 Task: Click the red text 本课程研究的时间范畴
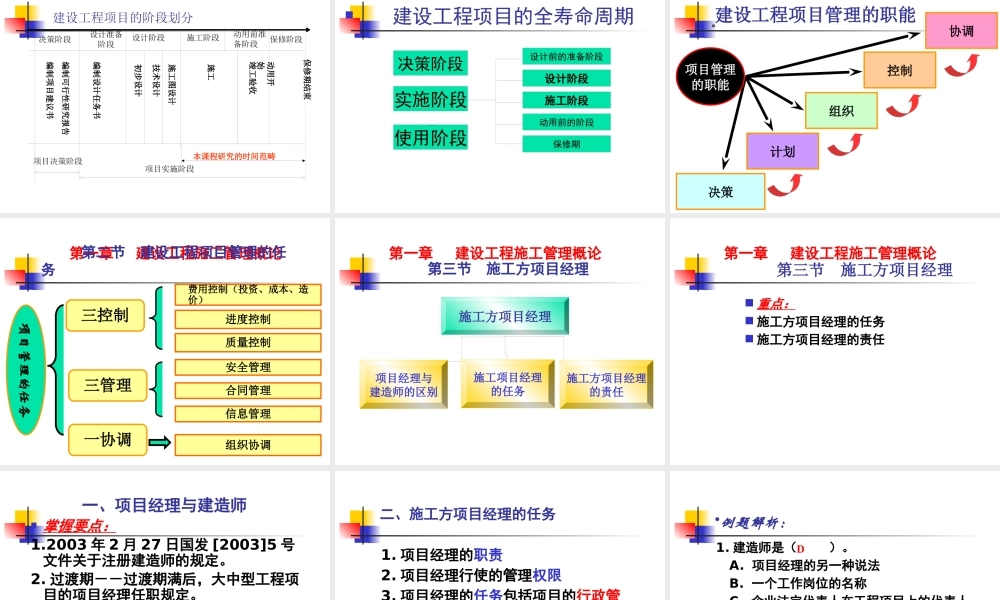[x=234, y=156]
